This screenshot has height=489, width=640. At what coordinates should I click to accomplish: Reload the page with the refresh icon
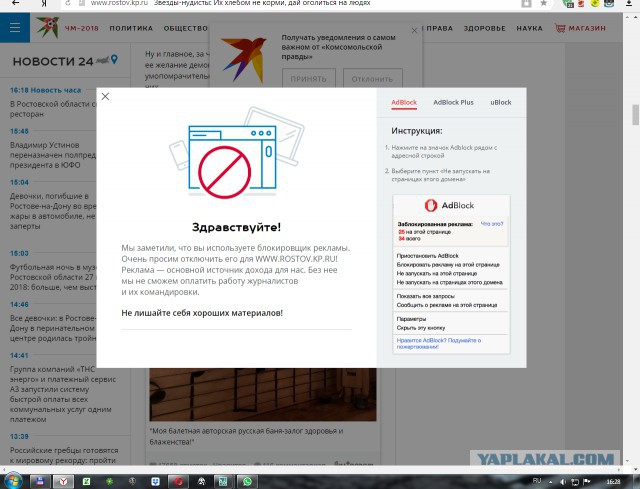[68, 3]
